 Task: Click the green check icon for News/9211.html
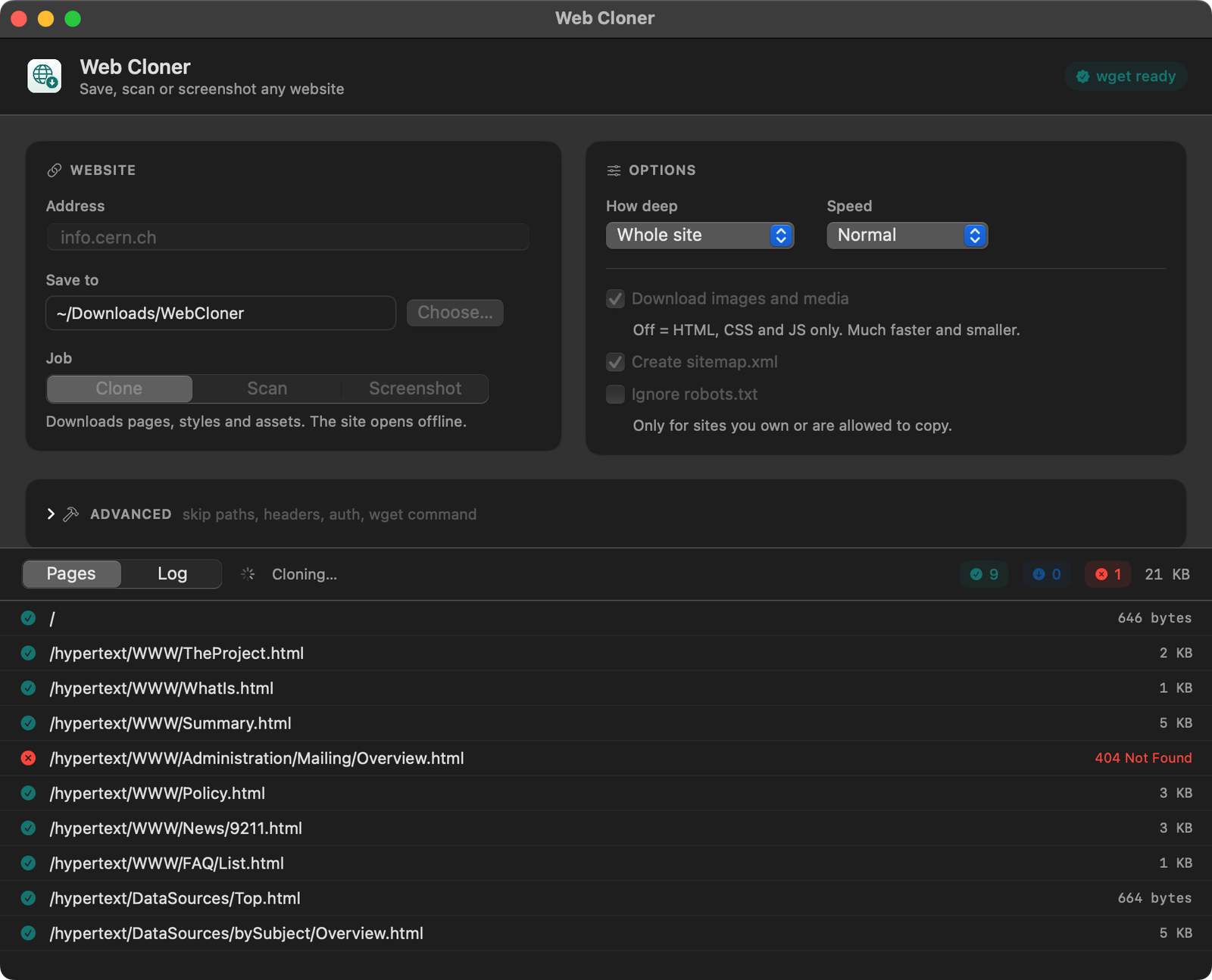point(28,828)
